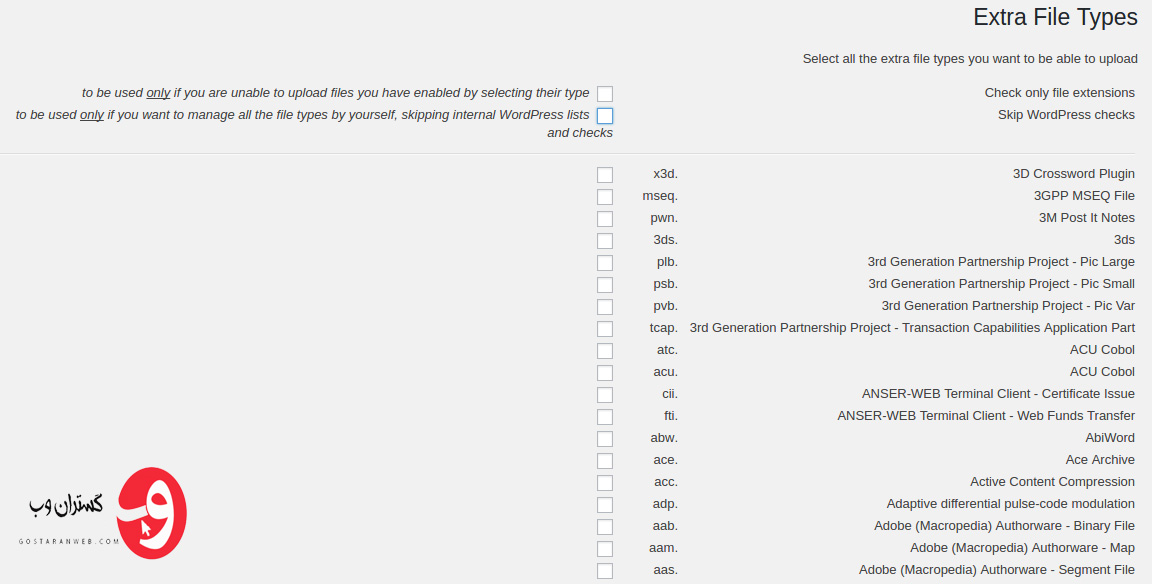Viewport: 1152px width, 584px height.
Task: Check the plb Pic Large checkbox
Action: coord(605,263)
